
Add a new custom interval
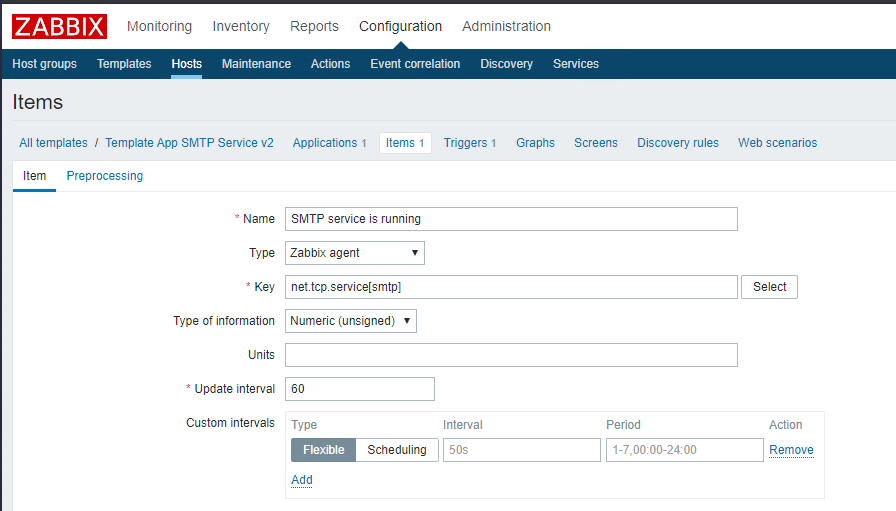[302, 480]
